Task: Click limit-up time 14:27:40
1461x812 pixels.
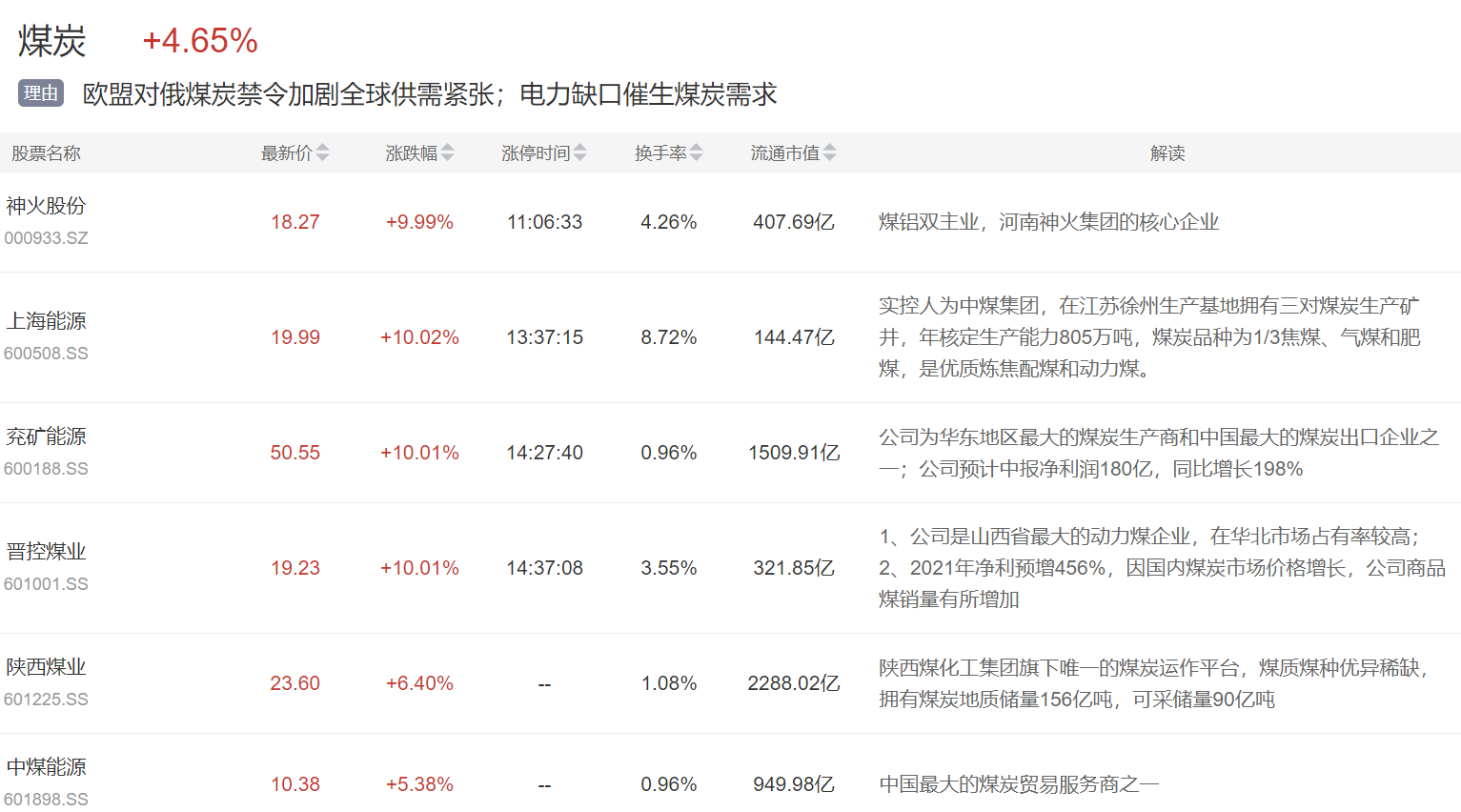Action: (544, 453)
